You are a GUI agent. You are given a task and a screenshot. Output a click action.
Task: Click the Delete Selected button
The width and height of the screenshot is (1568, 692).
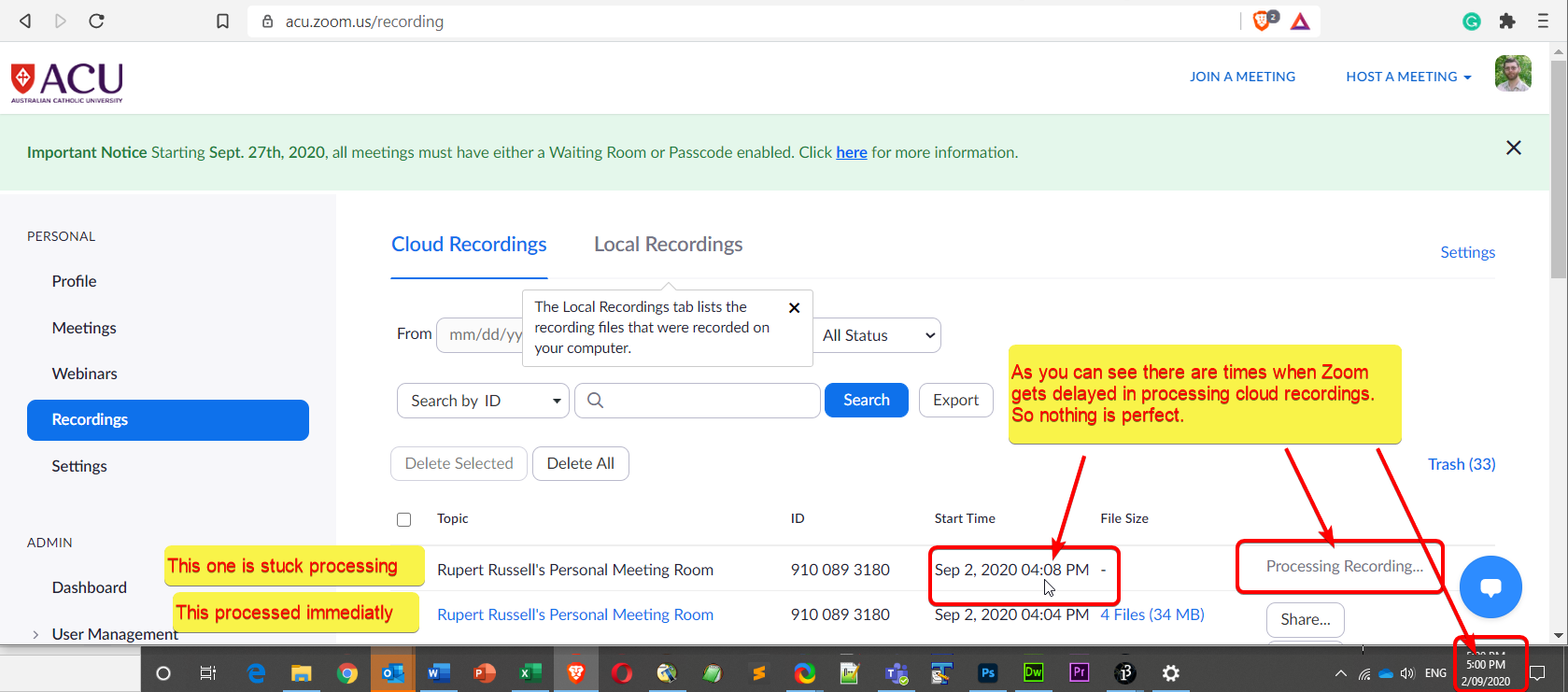coord(459,463)
